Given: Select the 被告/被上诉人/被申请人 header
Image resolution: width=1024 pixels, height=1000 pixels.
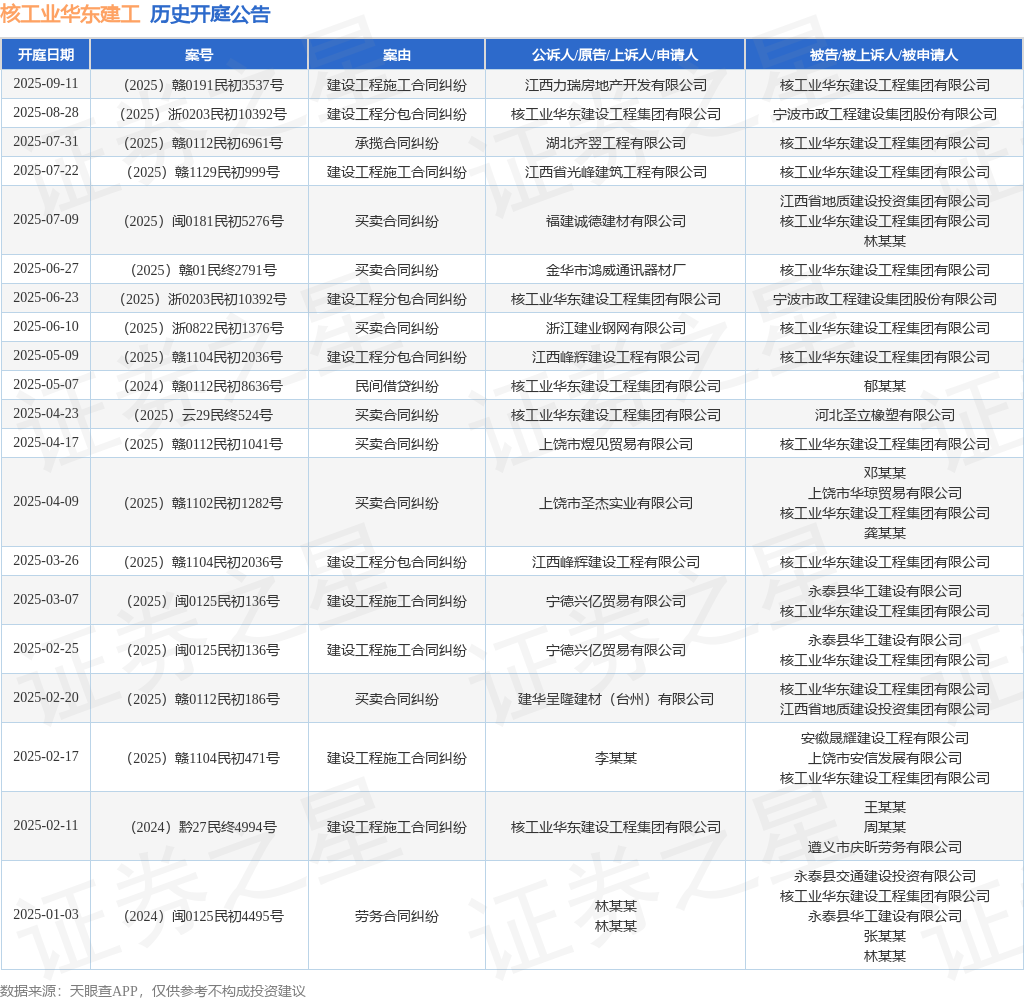Looking at the screenshot, I should [x=884, y=55].
